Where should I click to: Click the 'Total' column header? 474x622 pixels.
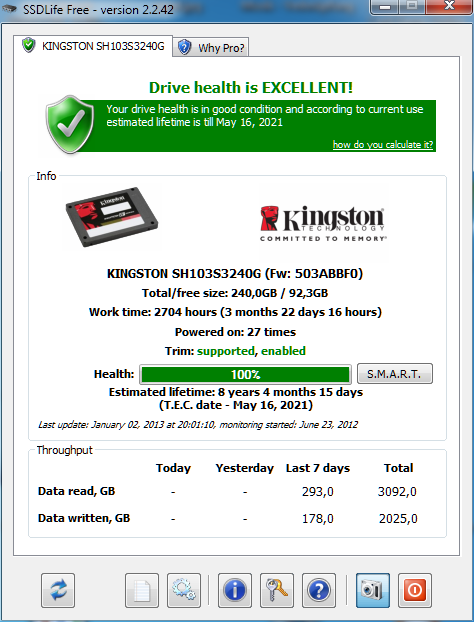398,468
